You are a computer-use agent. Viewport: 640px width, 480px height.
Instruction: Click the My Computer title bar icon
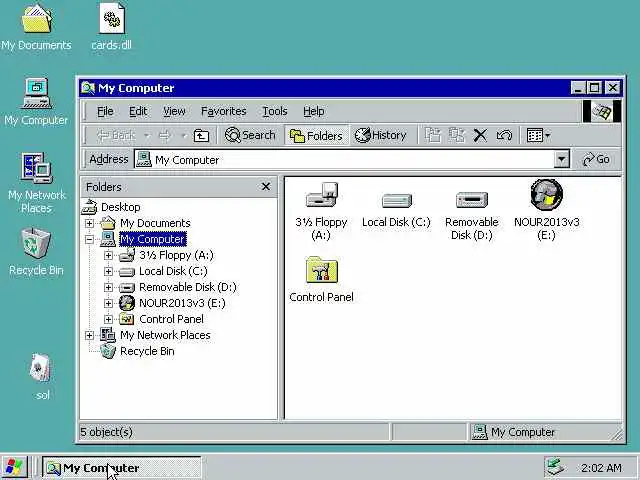(x=88, y=88)
